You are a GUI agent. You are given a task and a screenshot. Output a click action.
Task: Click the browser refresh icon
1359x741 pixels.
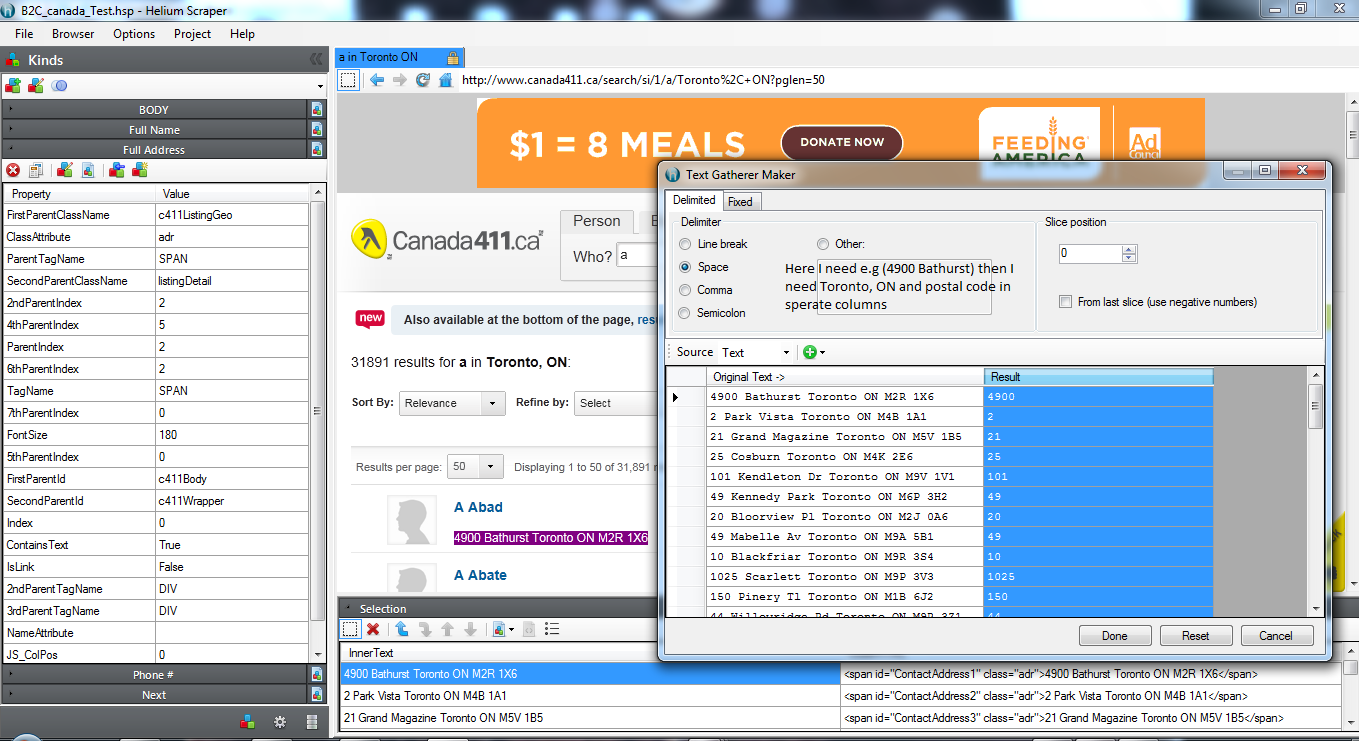pyautogui.click(x=423, y=80)
